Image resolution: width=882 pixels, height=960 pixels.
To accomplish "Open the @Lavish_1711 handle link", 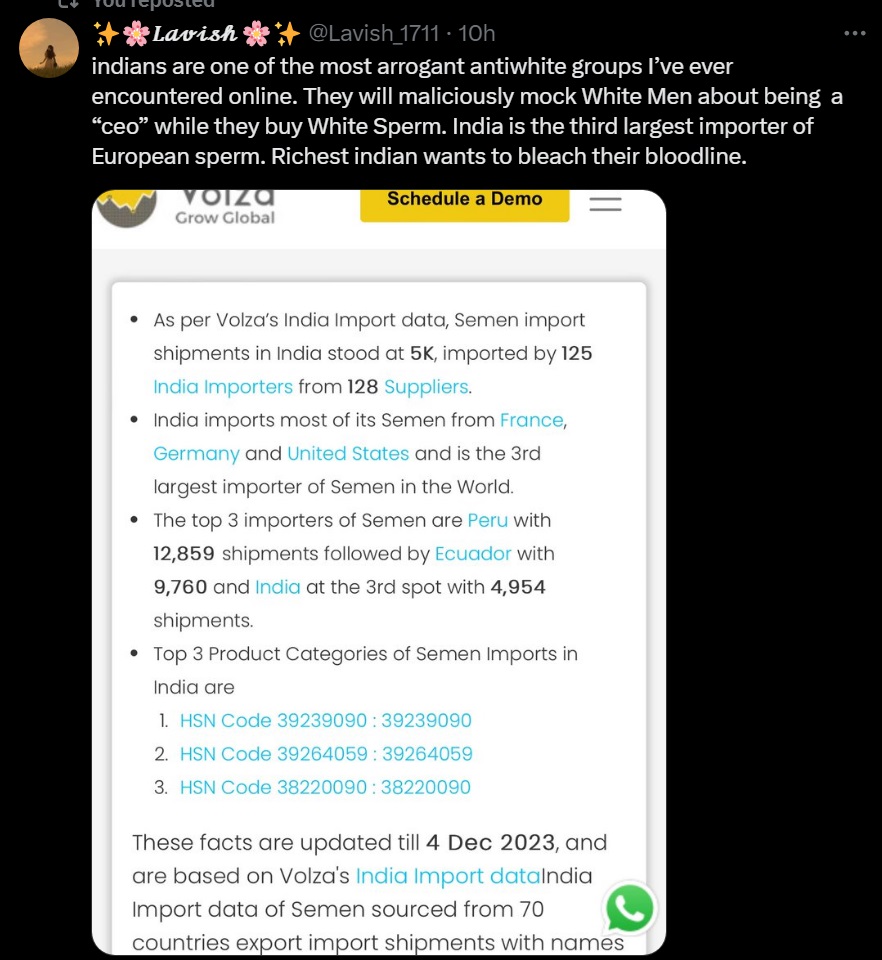I will coord(373,33).
